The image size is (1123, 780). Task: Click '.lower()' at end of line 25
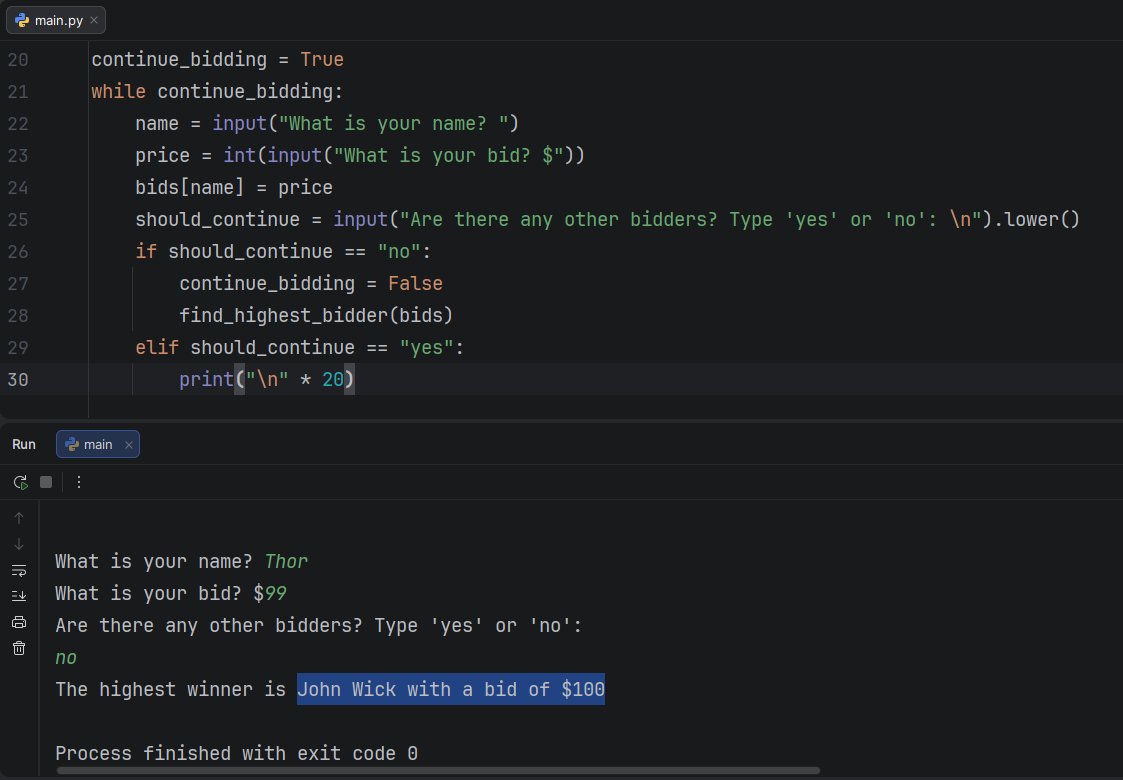pos(1036,219)
